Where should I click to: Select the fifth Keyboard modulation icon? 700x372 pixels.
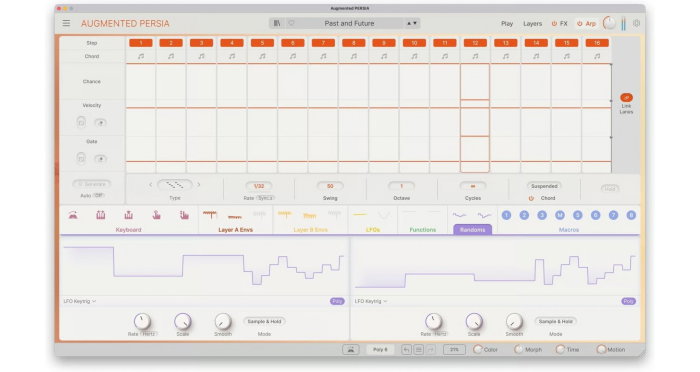coord(184,215)
